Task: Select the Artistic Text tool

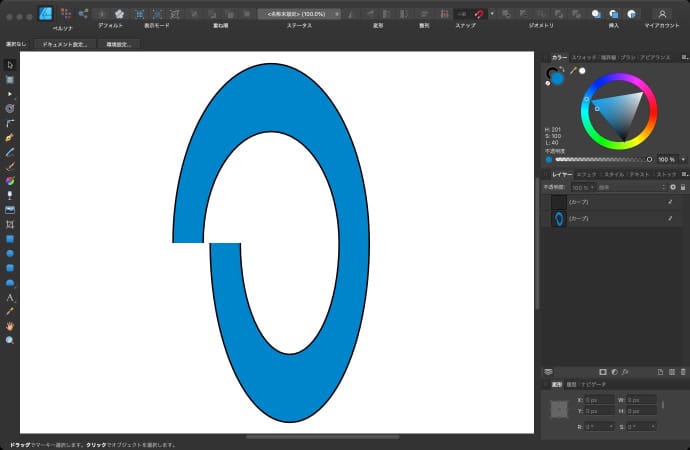Action: click(x=10, y=297)
